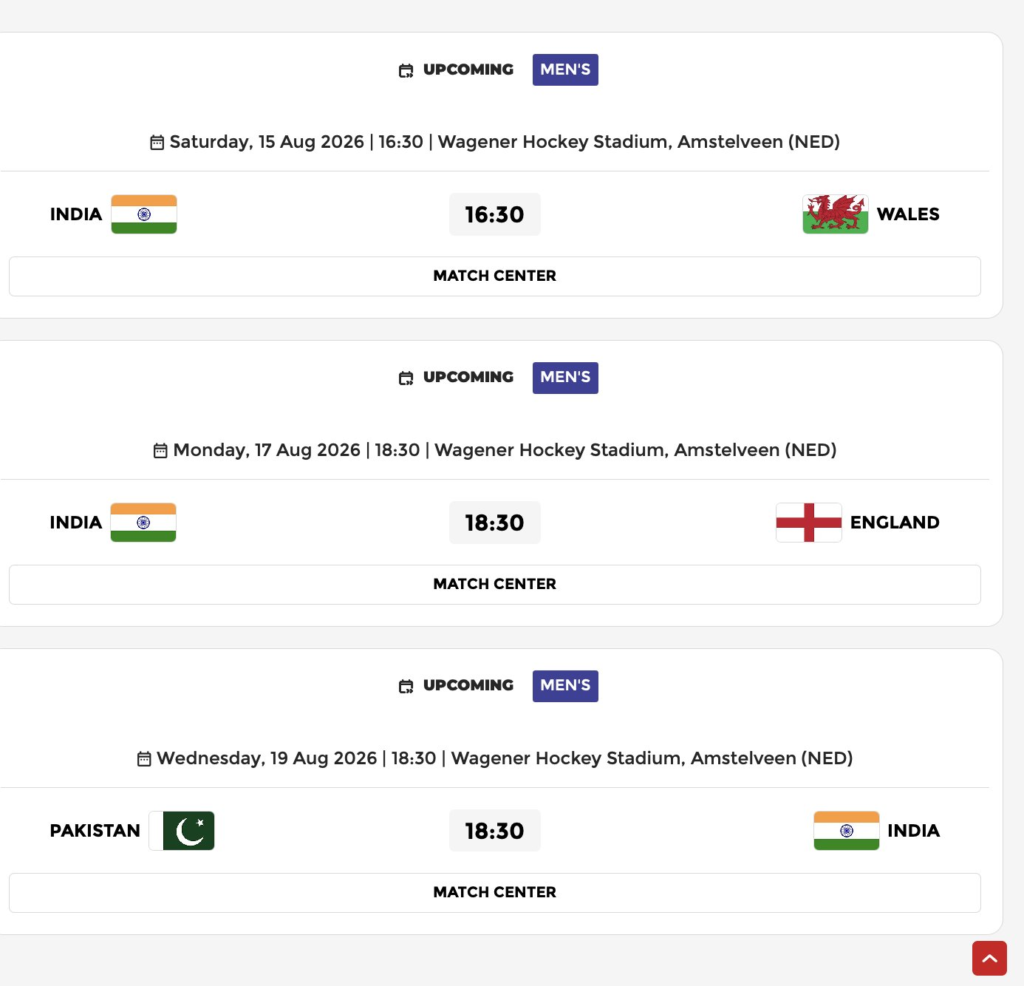
Task: Open Match Center for Pakistan vs India
Action: coord(494,892)
